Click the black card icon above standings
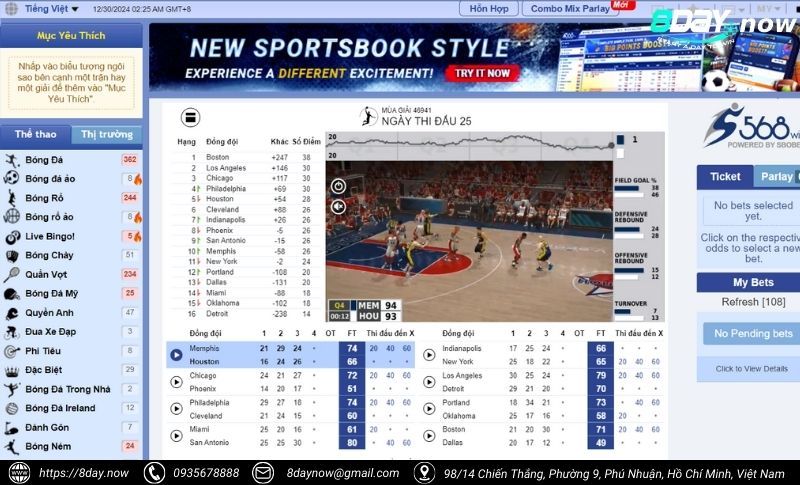The height and width of the screenshot is (485, 800). pyautogui.click(x=189, y=117)
